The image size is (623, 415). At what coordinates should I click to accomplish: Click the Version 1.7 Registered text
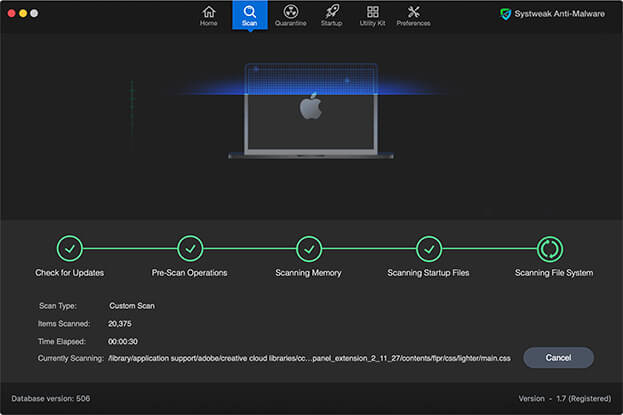click(x=566, y=398)
